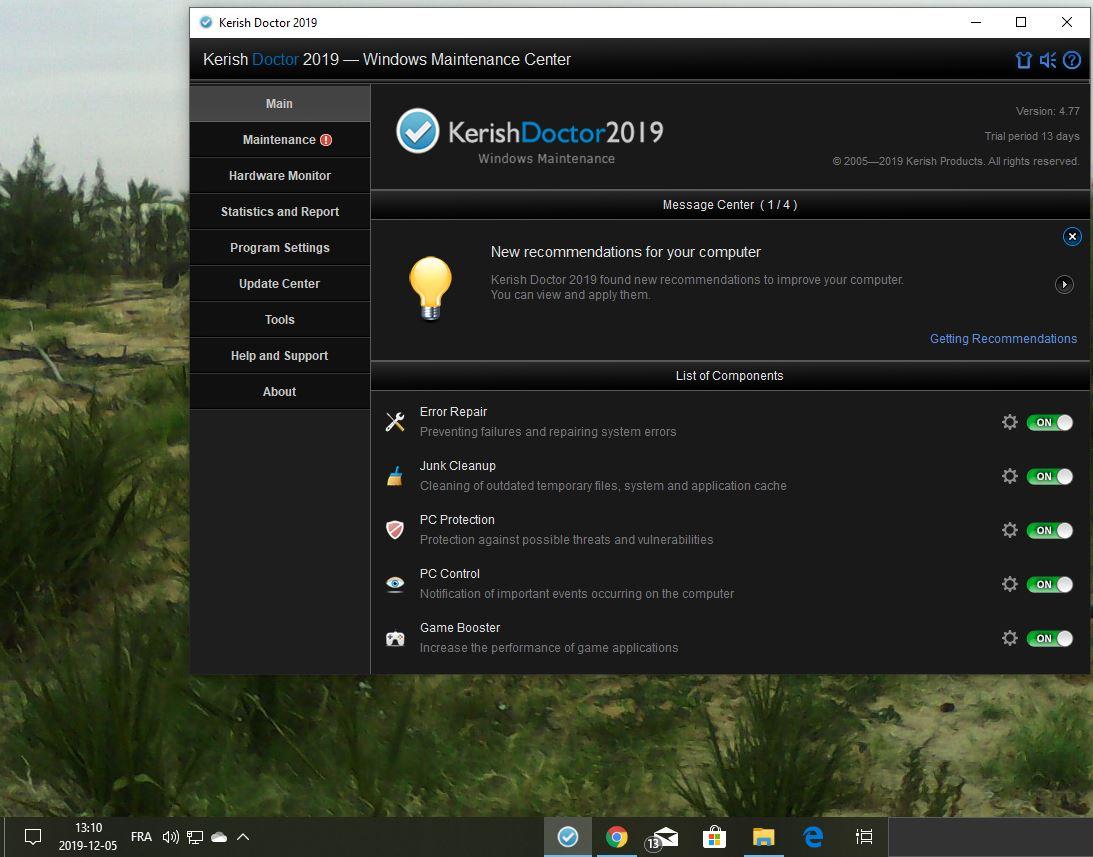This screenshot has height=857, width=1093.
Task: Click the Junk Cleanup broom icon
Action: coord(395,476)
